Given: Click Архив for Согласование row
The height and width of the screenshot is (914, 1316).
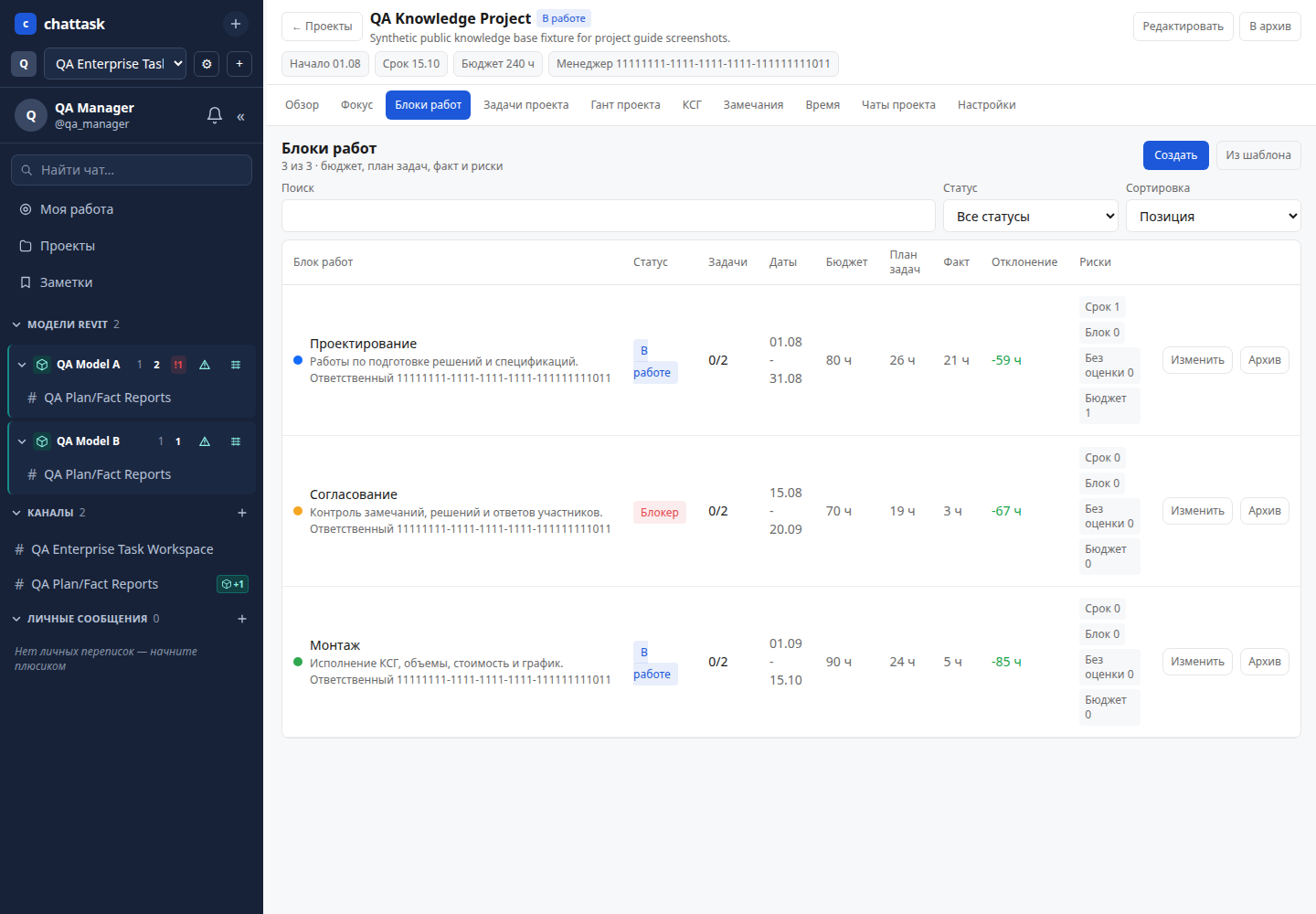Looking at the screenshot, I should click(x=1264, y=511).
